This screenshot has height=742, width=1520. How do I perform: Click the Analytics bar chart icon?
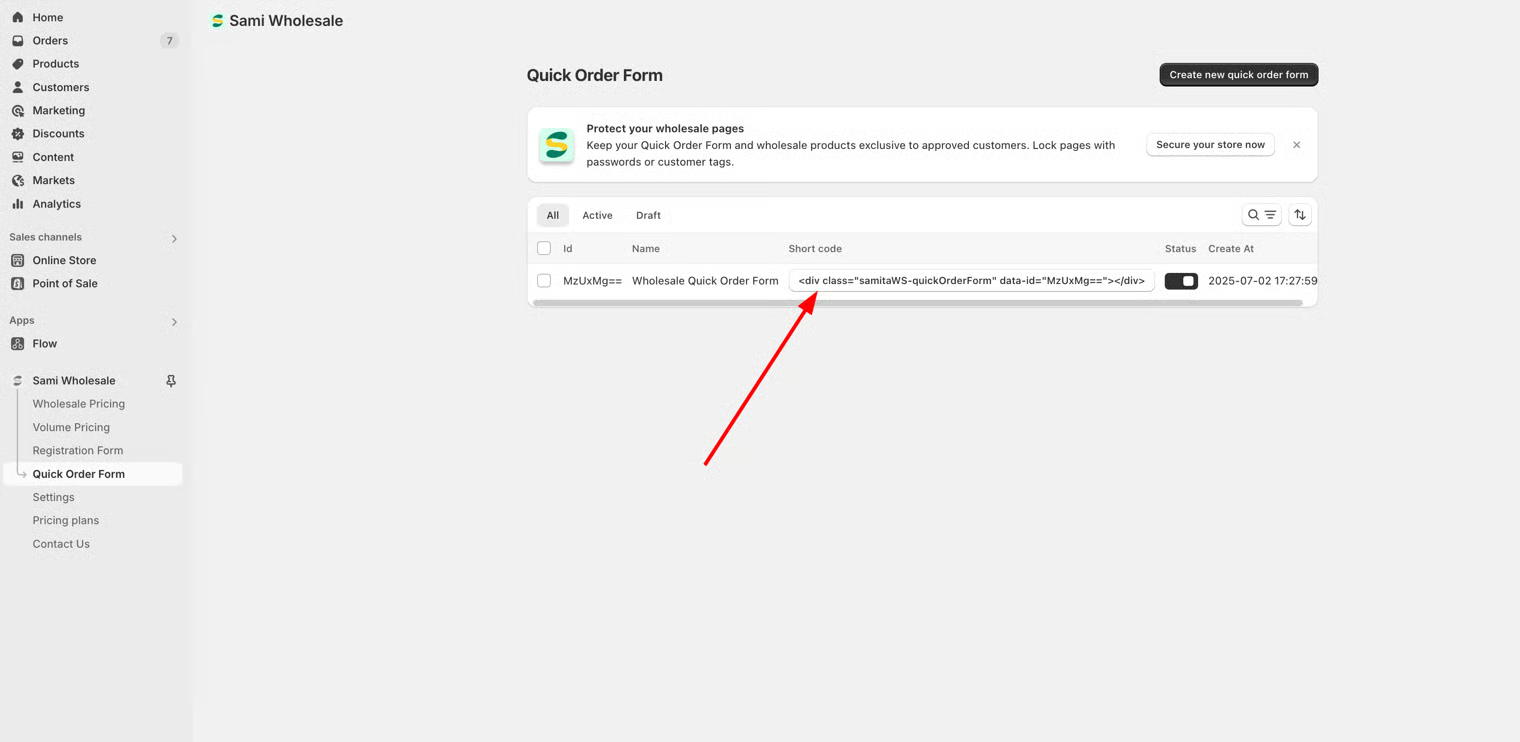(18, 204)
